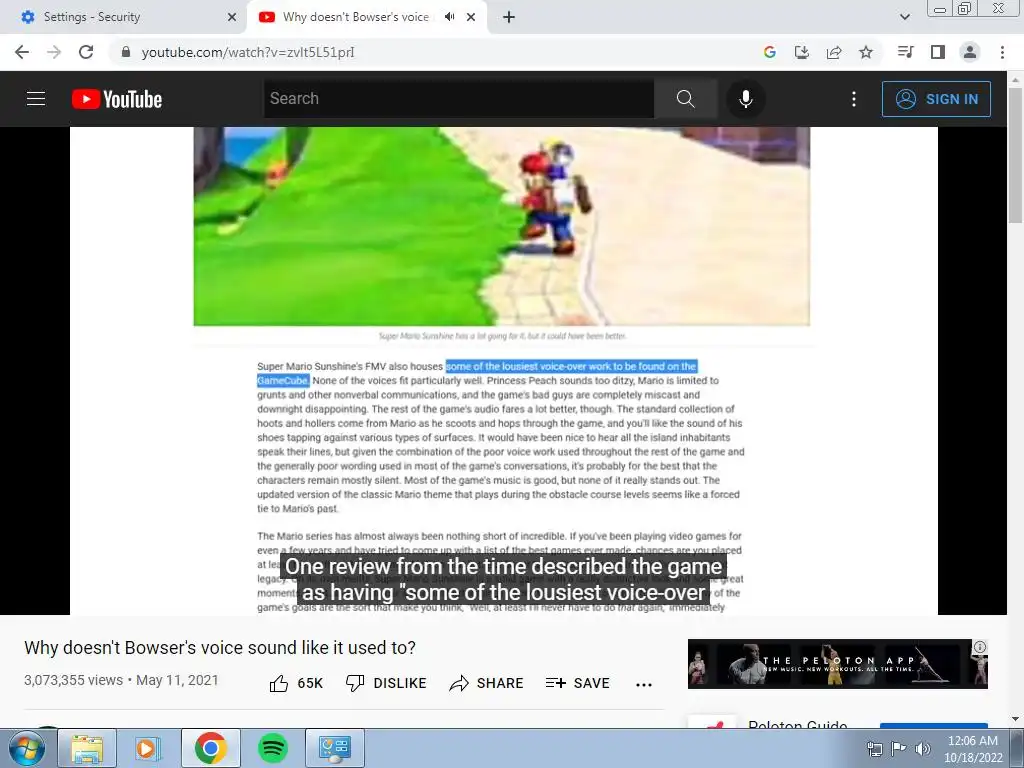The image size is (1024, 768).
Task: Open Action Center flag tray icon
Action: (x=898, y=748)
